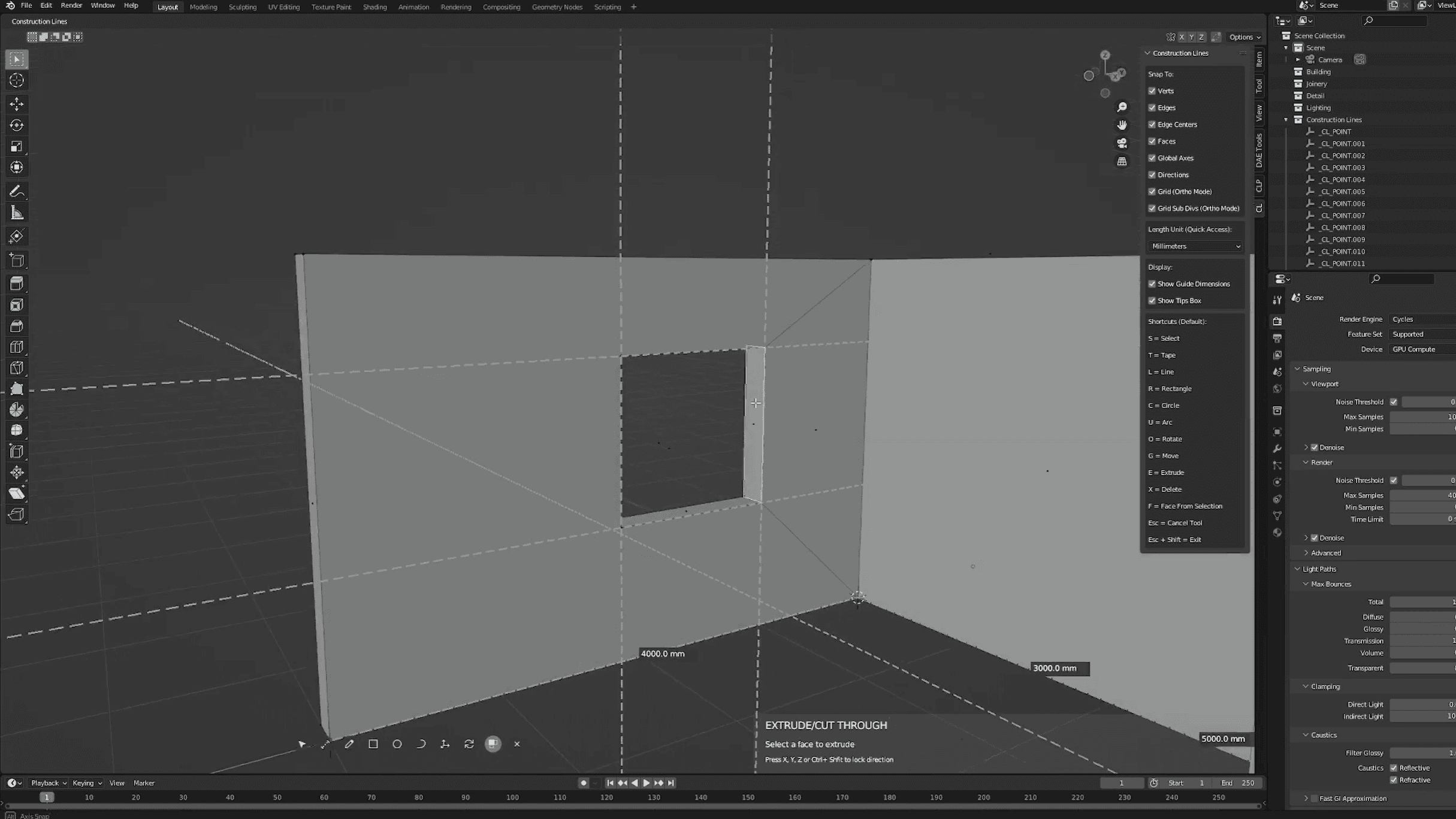Screen dimensions: 1456x819
Task: Switch to the Shading workspace tab
Action: [x=374, y=7]
